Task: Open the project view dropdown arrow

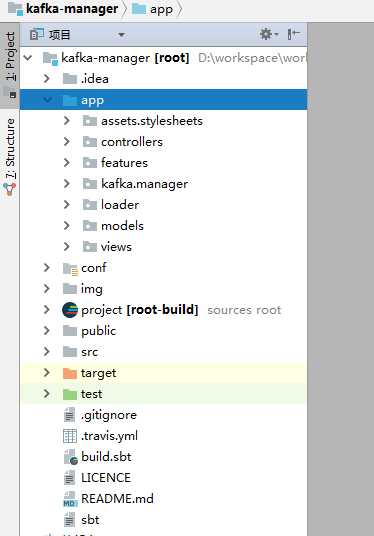Action: pyautogui.click(x=121, y=35)
